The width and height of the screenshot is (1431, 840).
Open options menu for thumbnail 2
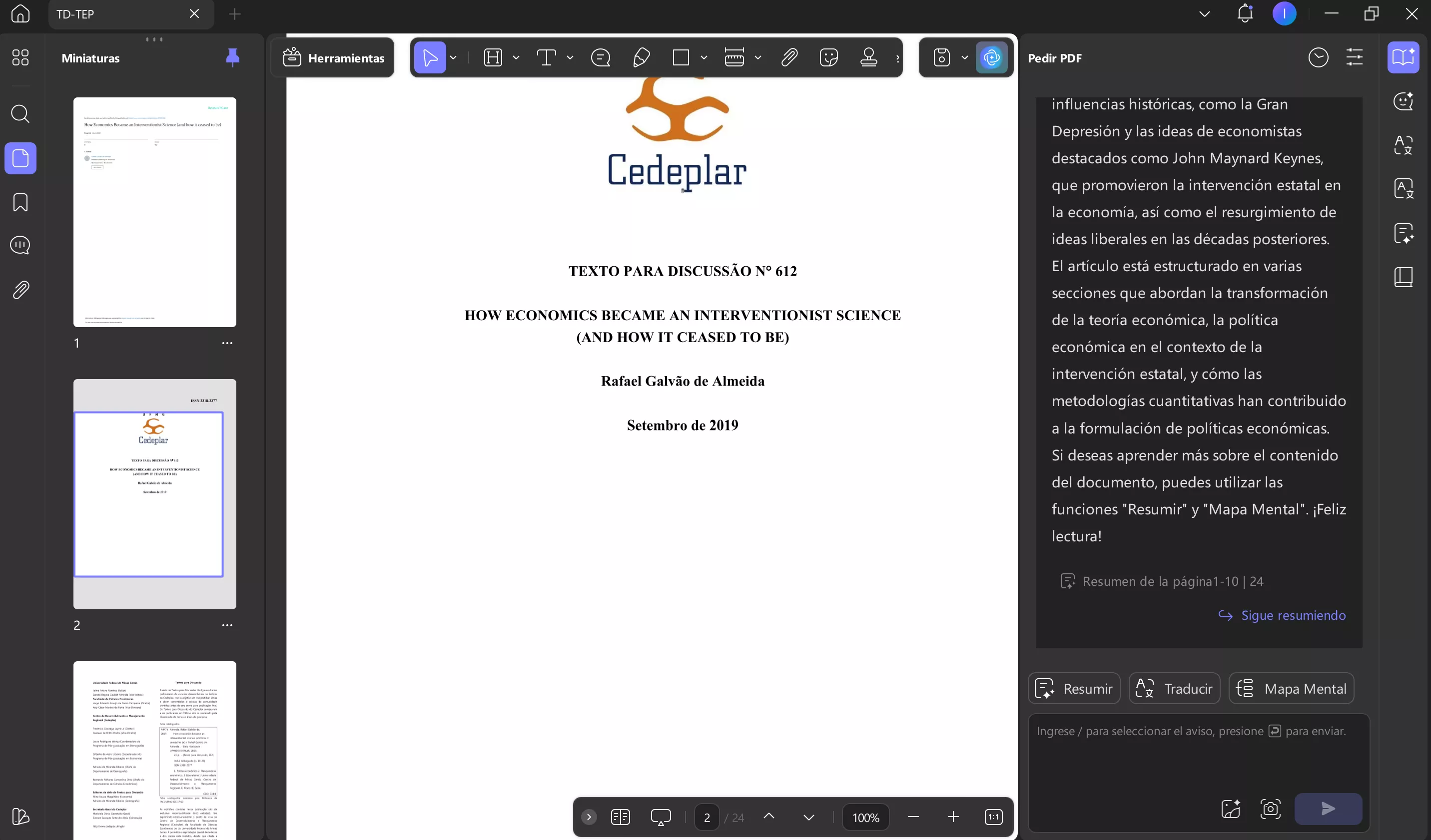point(227,625)
